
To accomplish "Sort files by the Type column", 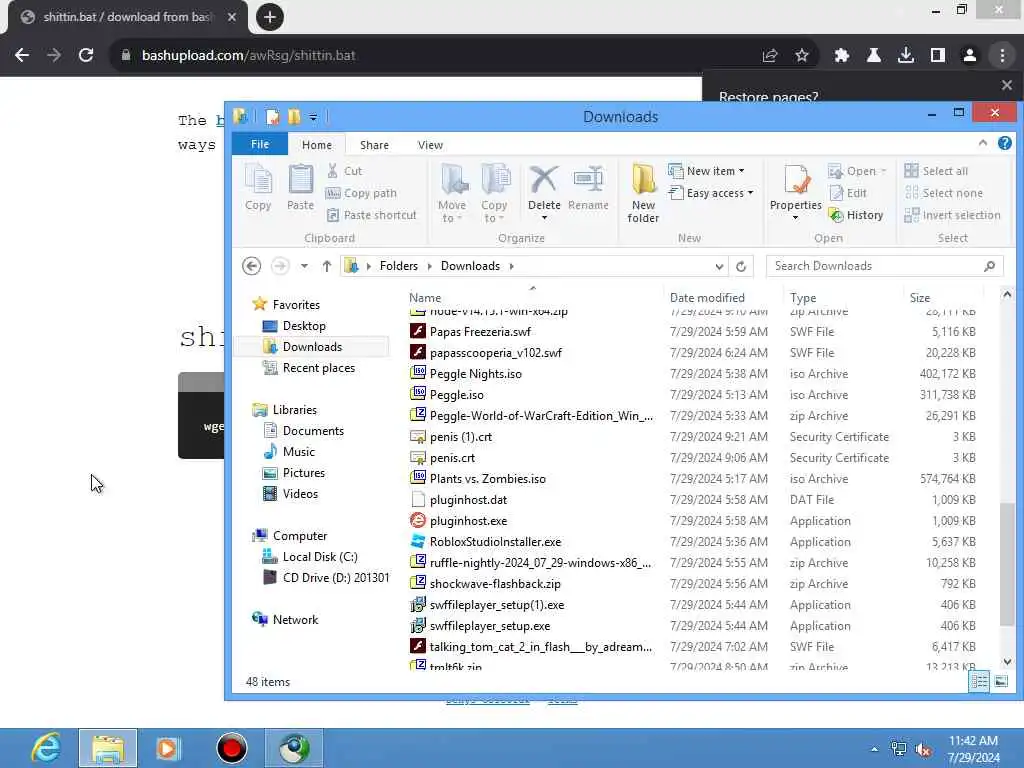I will click(803, 298).
